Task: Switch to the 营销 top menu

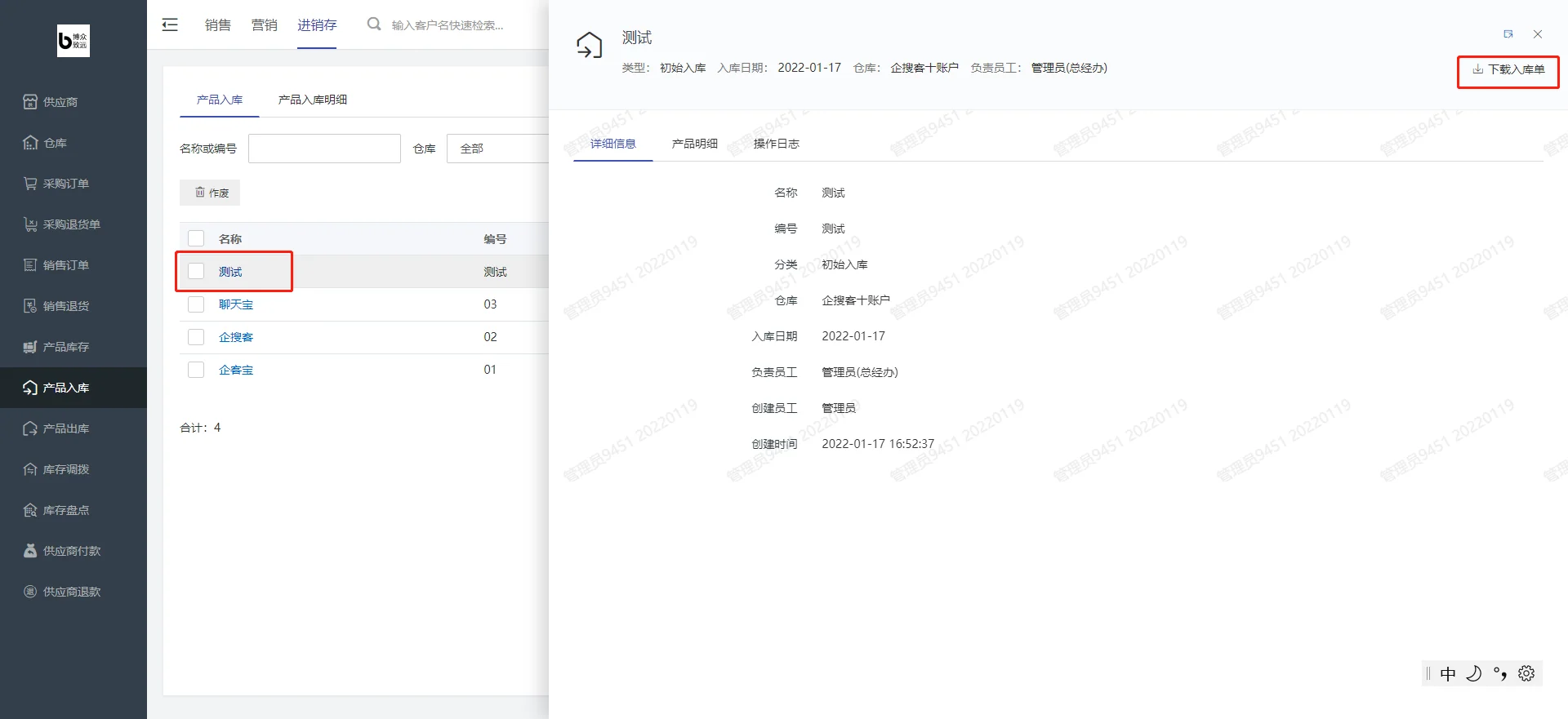Action: (x=265, y=25)
